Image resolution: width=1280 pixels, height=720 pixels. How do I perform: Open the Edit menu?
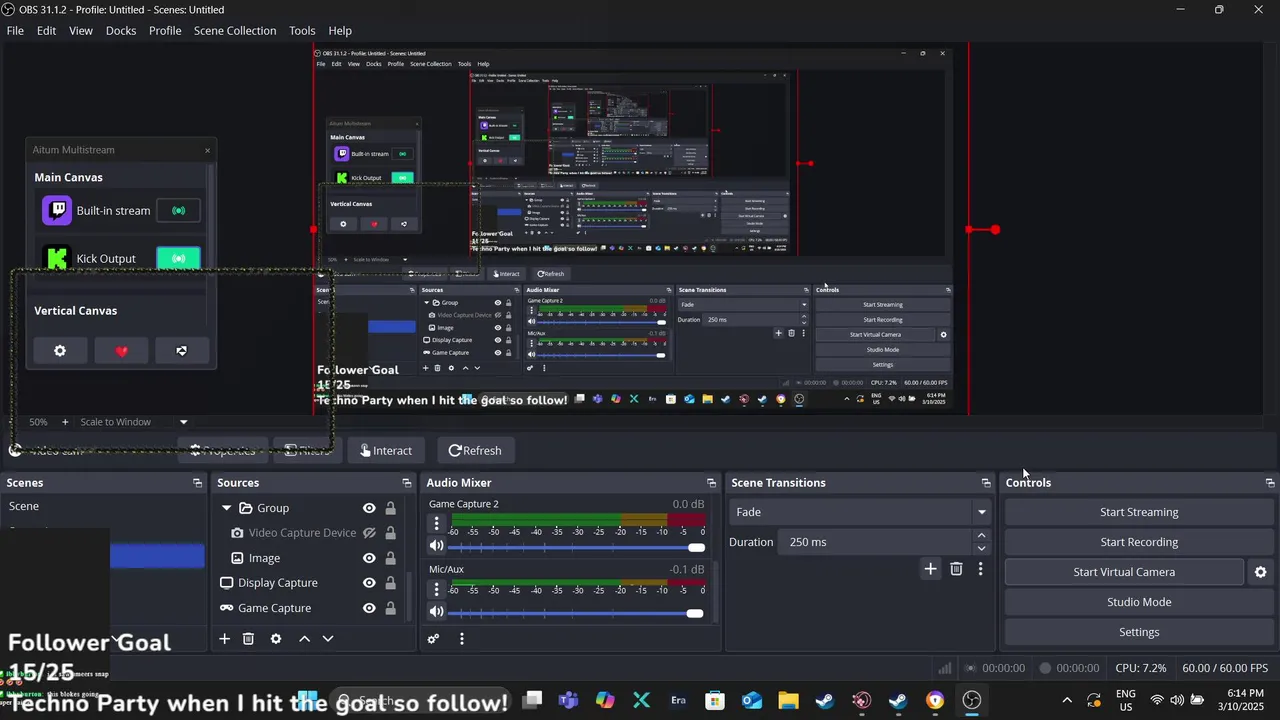click(47, 31)
